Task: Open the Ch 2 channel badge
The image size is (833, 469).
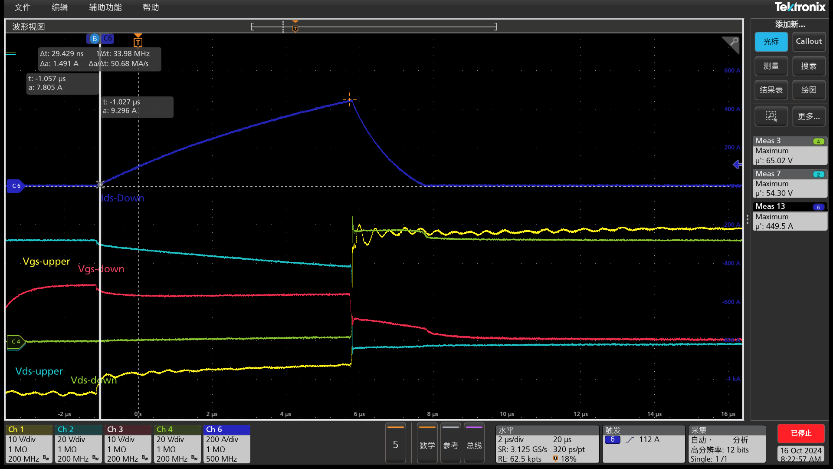Action: point(79,444)
